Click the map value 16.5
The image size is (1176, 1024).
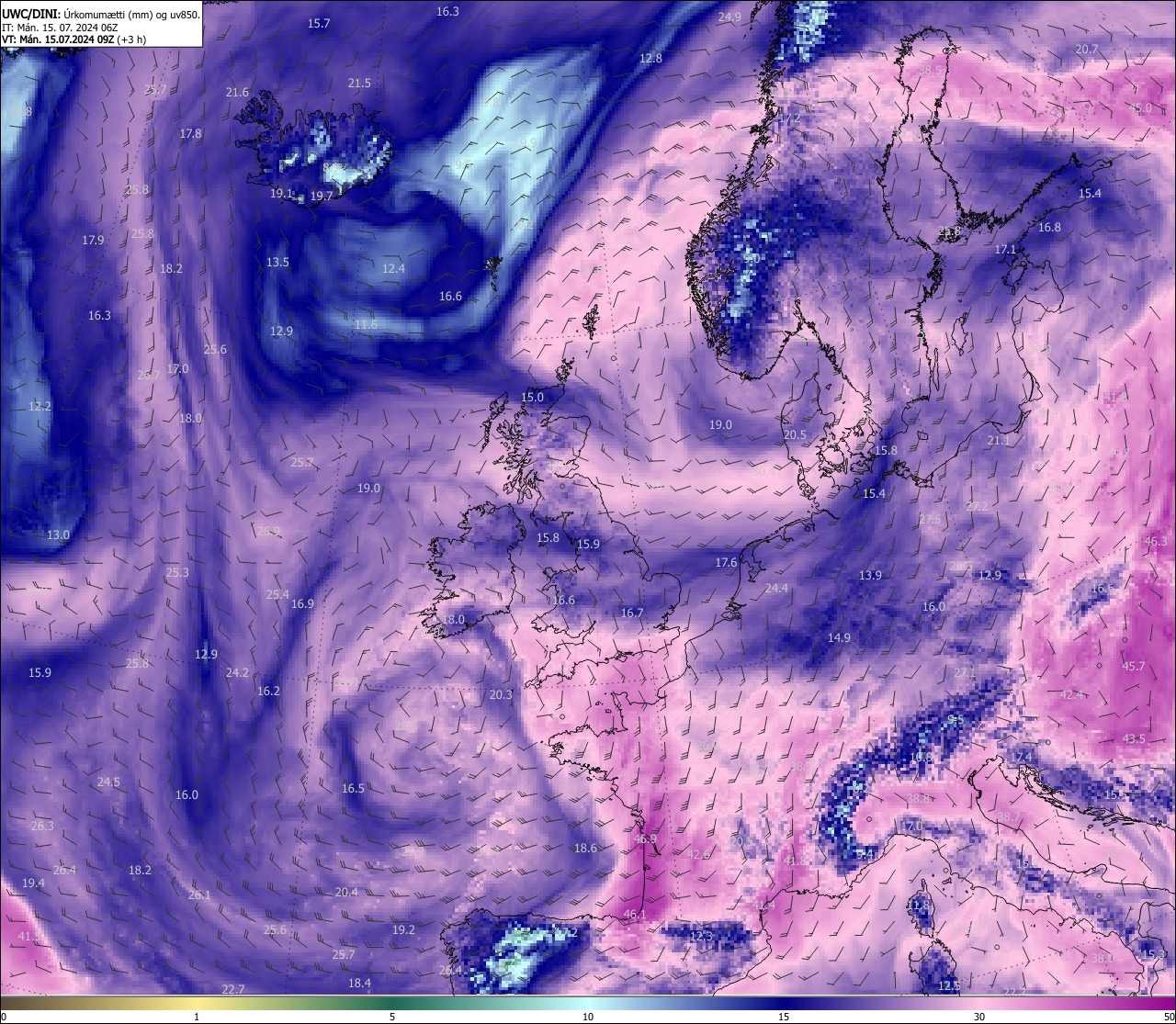[x=354, y=788]
